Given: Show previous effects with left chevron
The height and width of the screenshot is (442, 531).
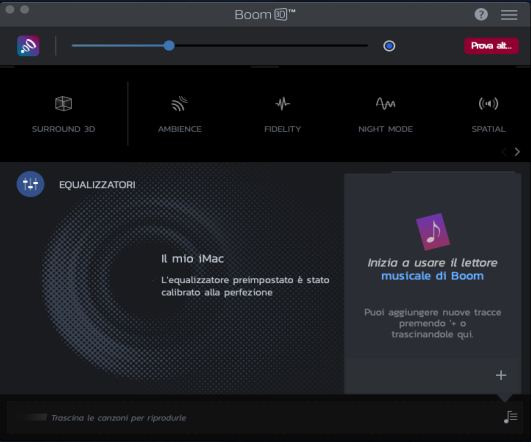Looking at the screenshot, I should click(504, 151).
